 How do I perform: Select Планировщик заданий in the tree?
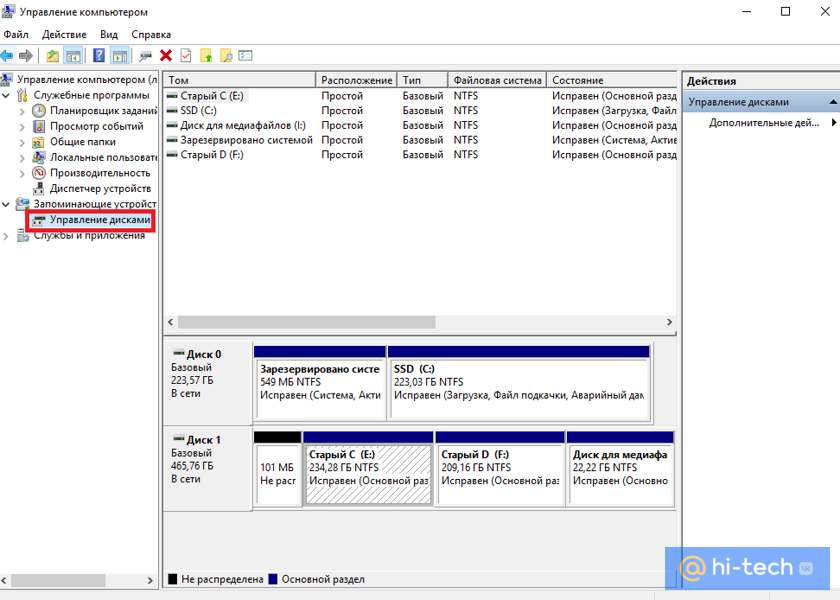98,111
